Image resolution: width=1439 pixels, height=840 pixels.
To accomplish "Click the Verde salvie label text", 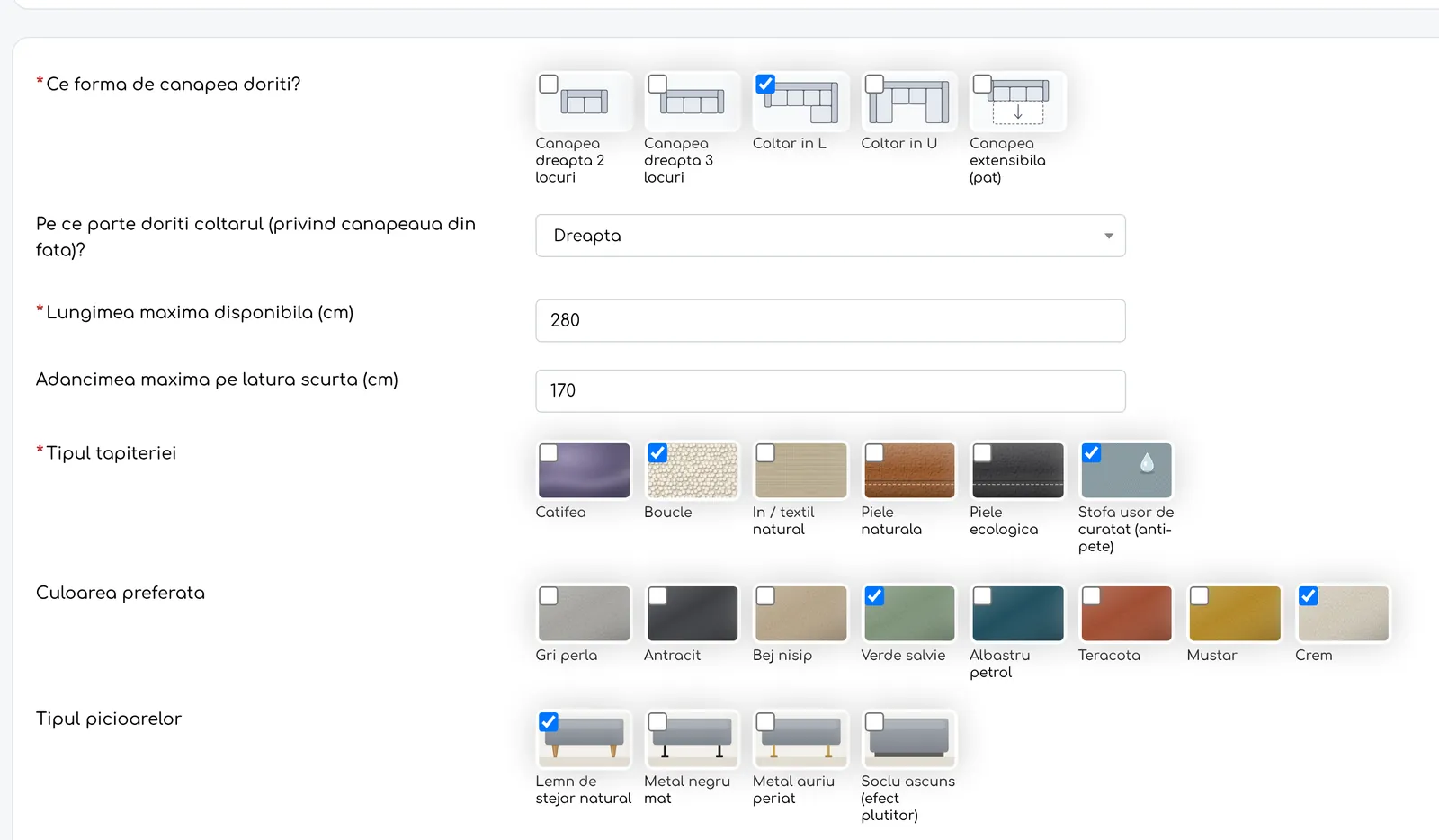I will pos(903,655).
